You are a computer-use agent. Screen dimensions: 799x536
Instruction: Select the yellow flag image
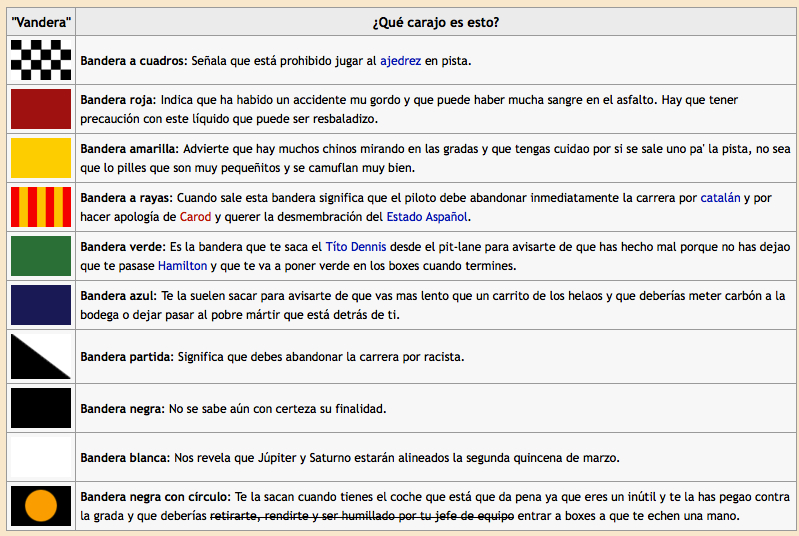click(40, 158)
